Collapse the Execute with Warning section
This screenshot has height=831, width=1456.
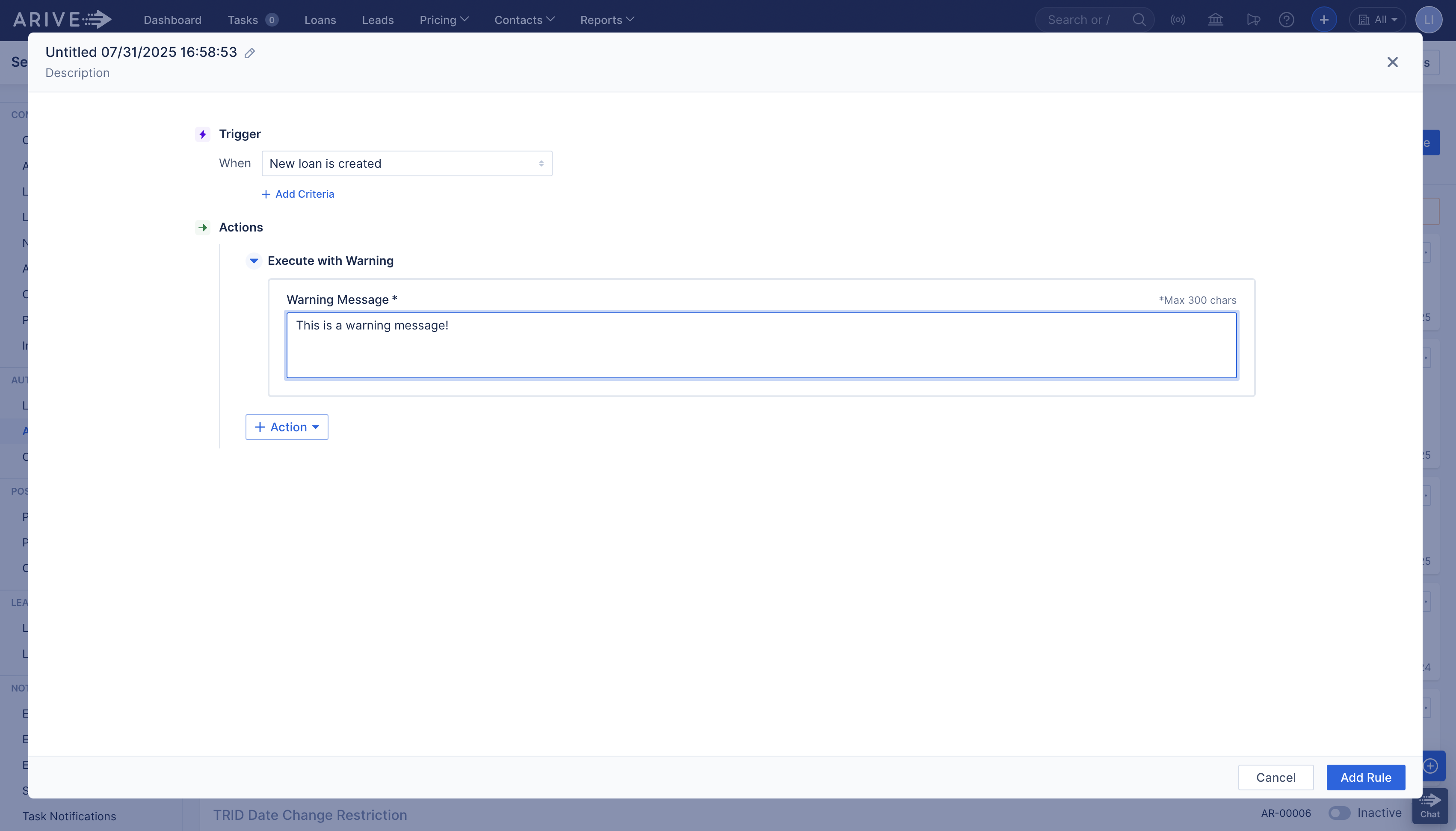(x=254, y=261)
